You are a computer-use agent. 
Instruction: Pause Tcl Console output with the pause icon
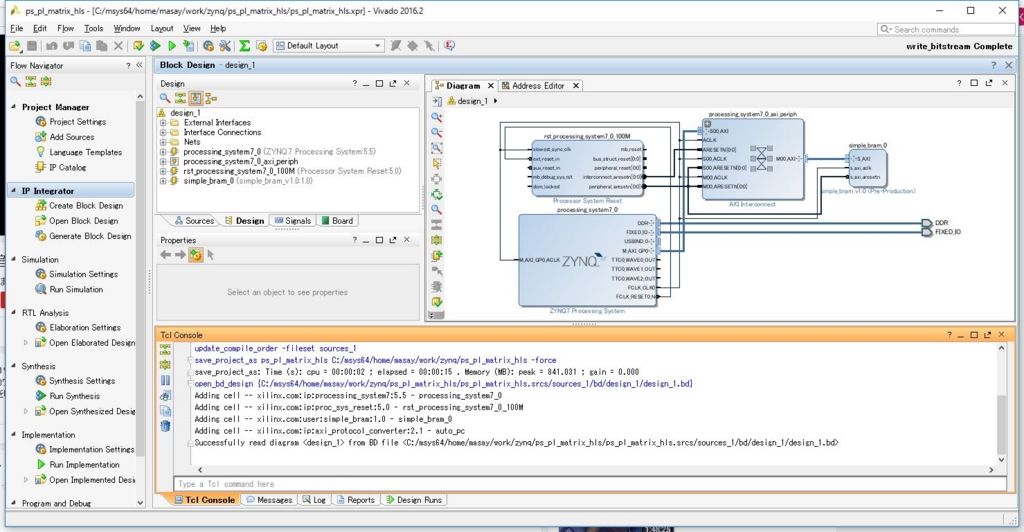coord(165,381)
